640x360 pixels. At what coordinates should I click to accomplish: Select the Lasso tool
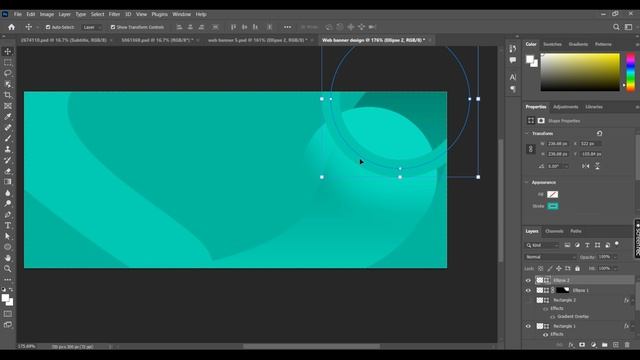click(8, 73)
